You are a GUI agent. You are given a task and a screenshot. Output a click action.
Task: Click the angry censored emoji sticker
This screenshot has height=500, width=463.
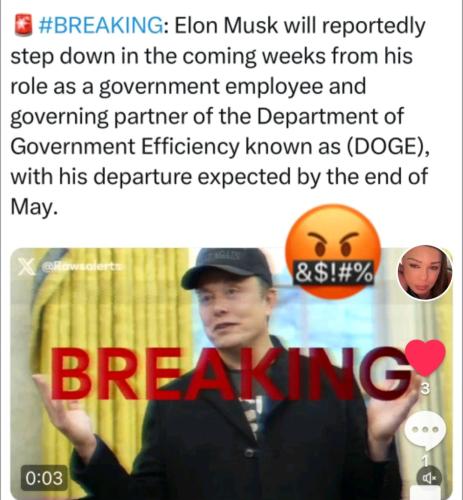[x=333, y=252]
